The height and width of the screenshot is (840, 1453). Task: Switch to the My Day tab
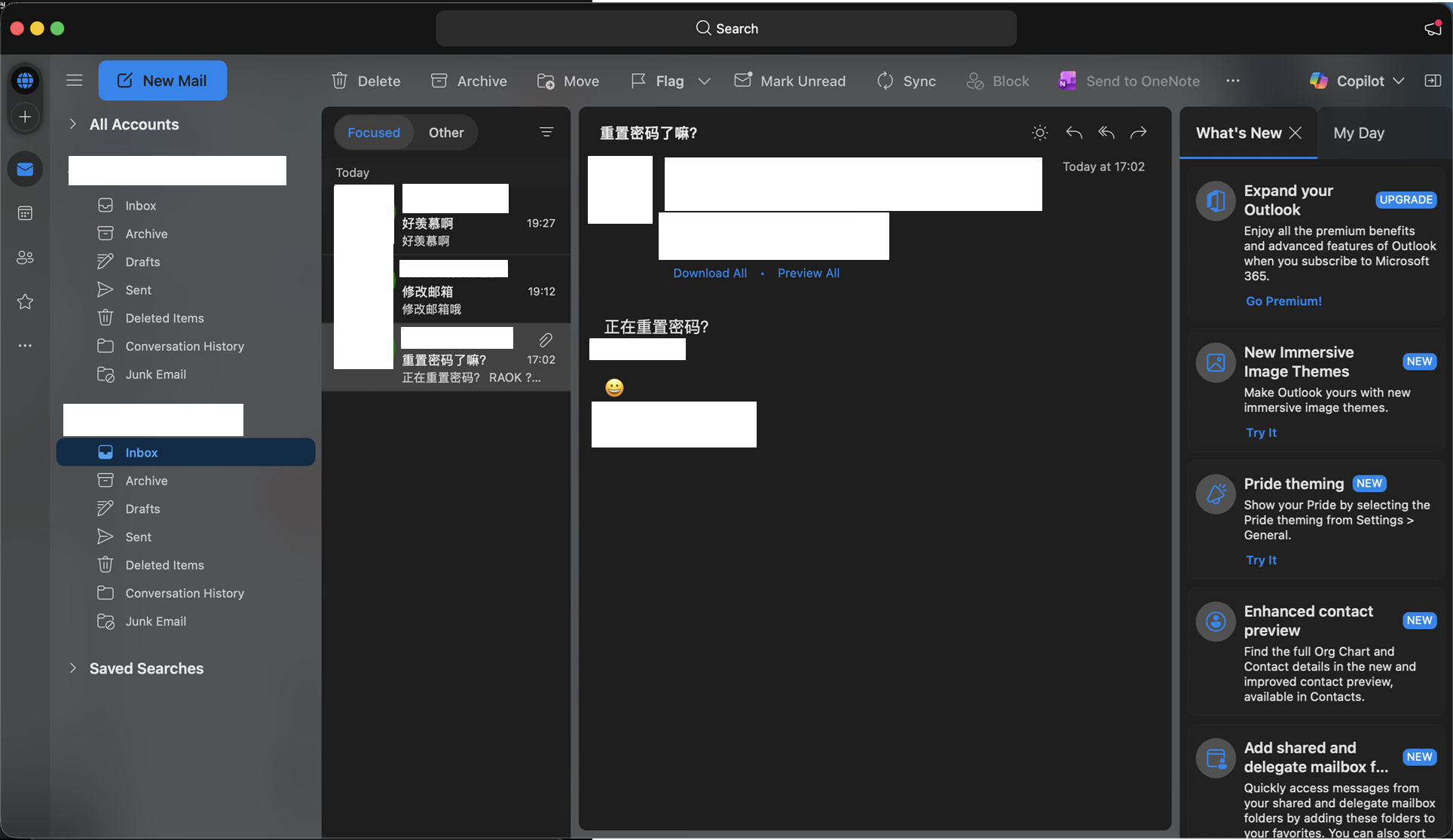1359,133
